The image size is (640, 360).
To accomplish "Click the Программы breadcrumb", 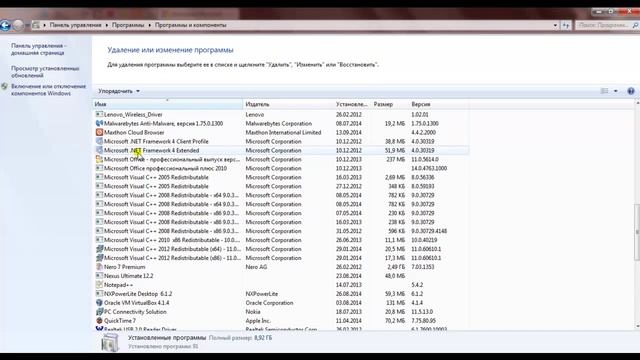I will point(128,25).
